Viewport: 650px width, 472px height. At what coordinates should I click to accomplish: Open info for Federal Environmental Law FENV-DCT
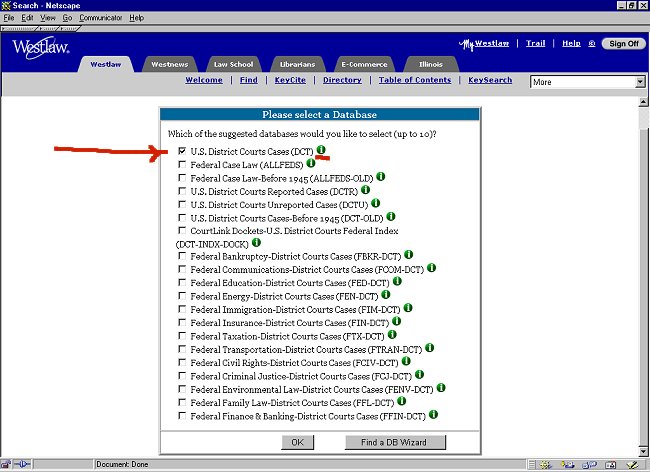[441, 387]
